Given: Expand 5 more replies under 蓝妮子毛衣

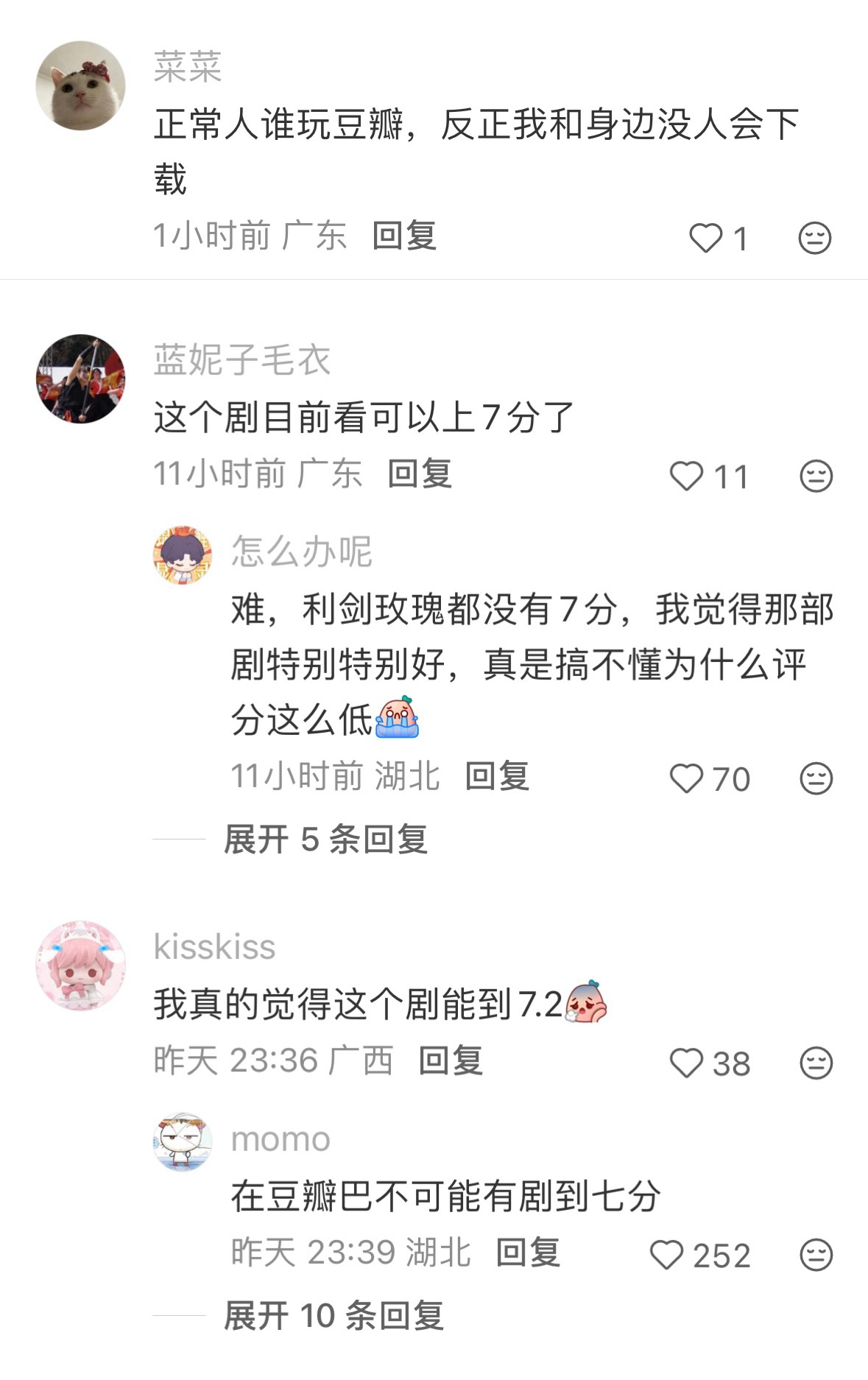Looking at the screenshot, I should pyautogui.click(x=325, y=839).
